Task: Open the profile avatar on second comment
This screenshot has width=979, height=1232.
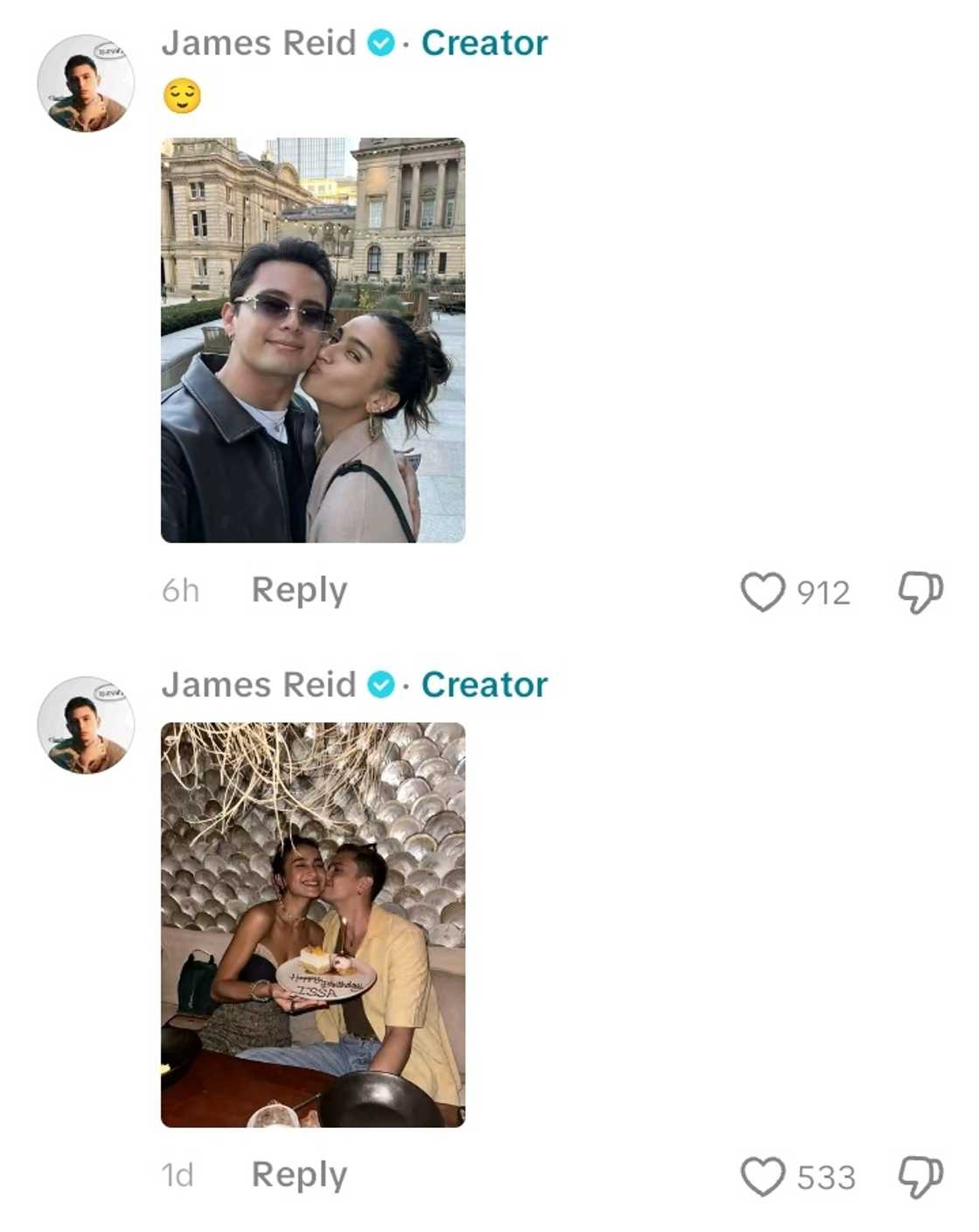Action: [x=86, y=726]
